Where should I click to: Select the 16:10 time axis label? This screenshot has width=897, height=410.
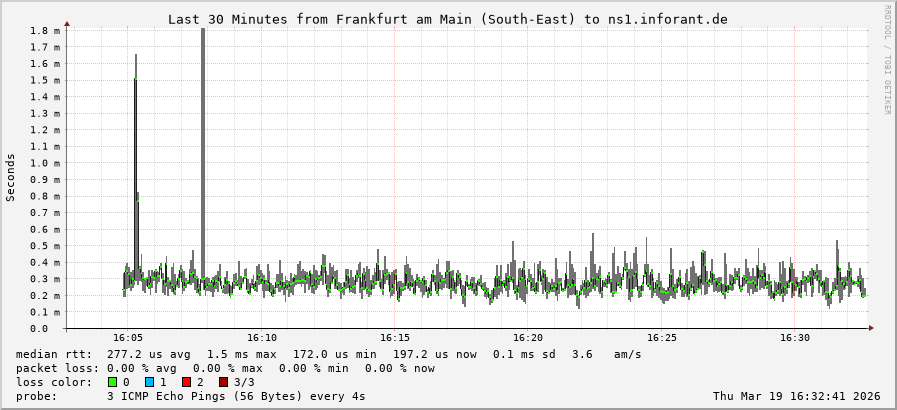[261, 338]
